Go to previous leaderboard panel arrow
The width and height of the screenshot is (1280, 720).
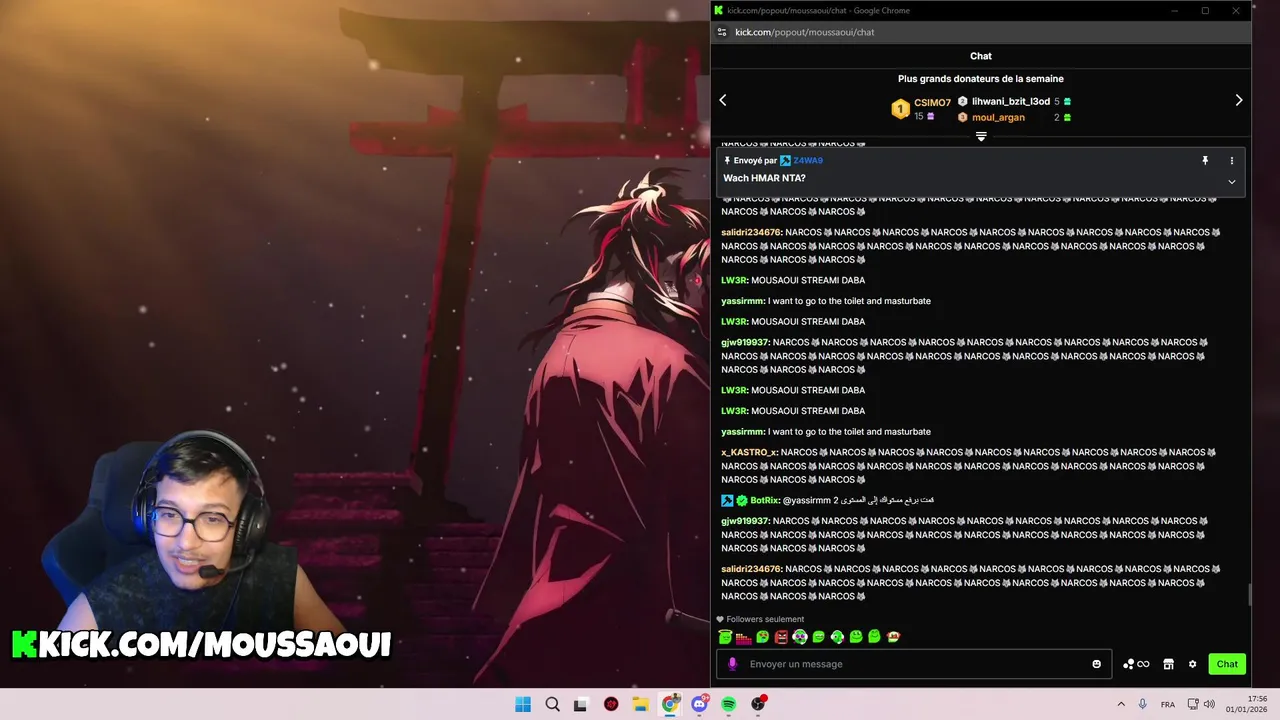723,100
